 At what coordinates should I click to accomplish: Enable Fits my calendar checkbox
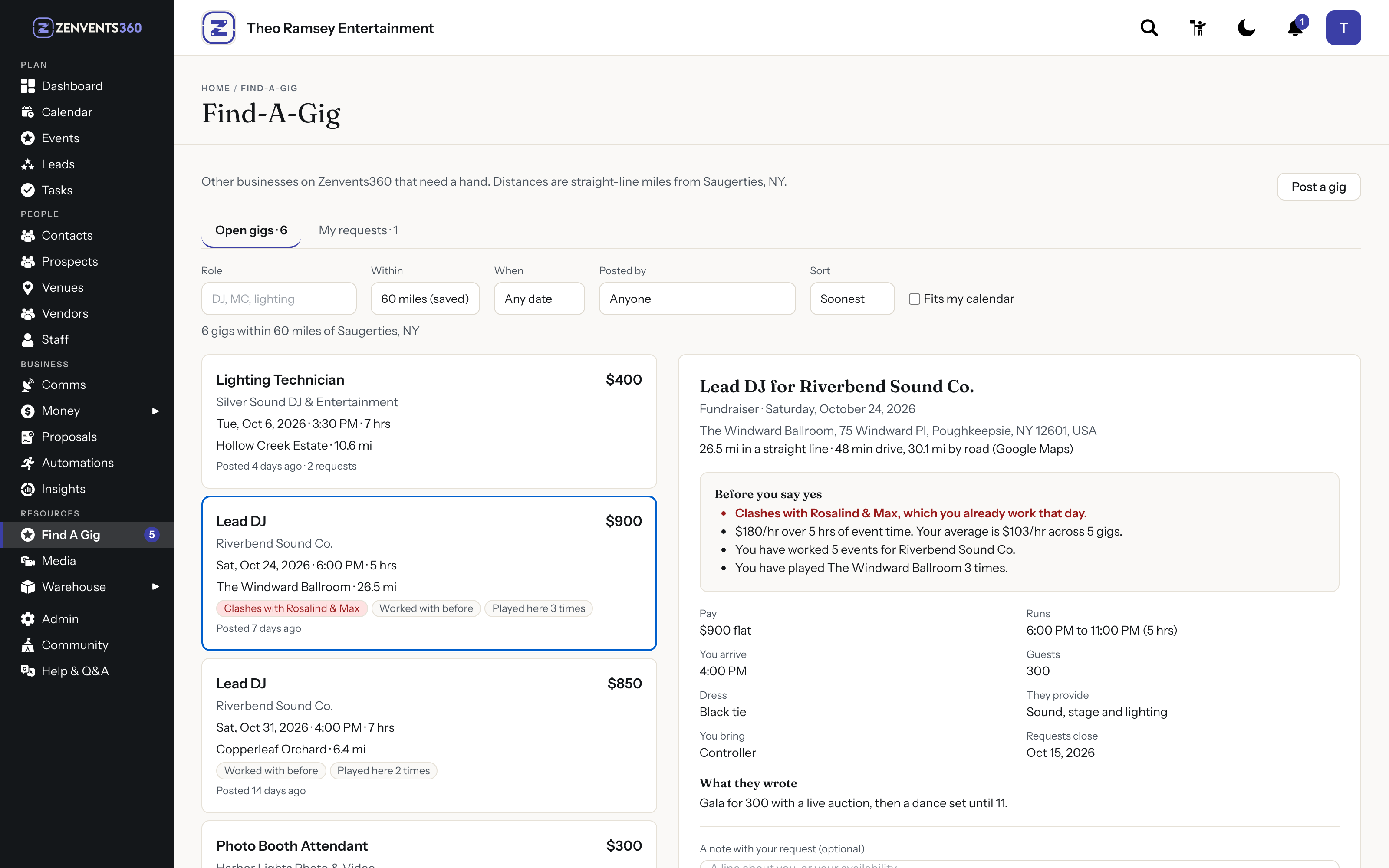pyautogui.click(x=914, y=299)
